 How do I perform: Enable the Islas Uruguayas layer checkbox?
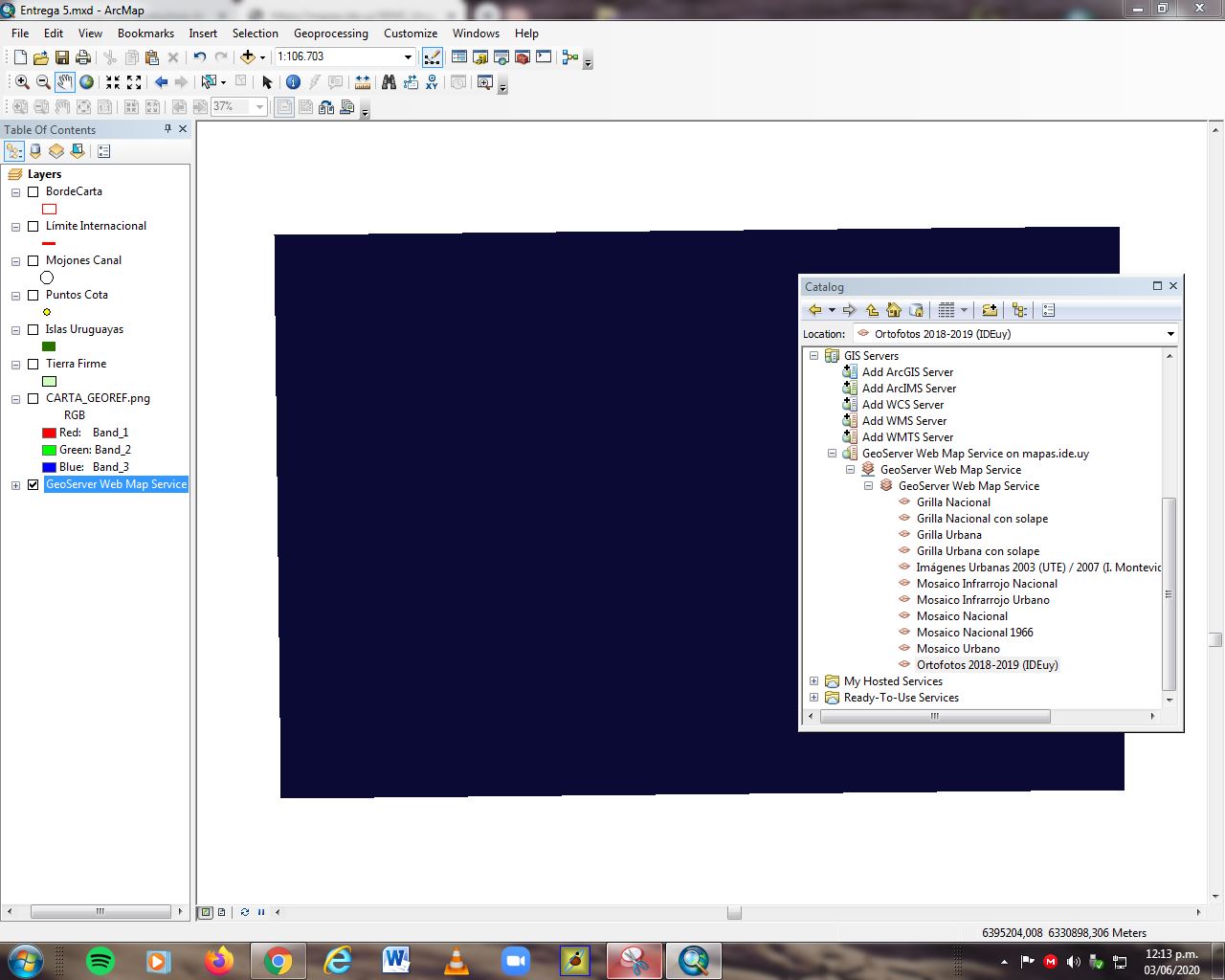[33, 329]
